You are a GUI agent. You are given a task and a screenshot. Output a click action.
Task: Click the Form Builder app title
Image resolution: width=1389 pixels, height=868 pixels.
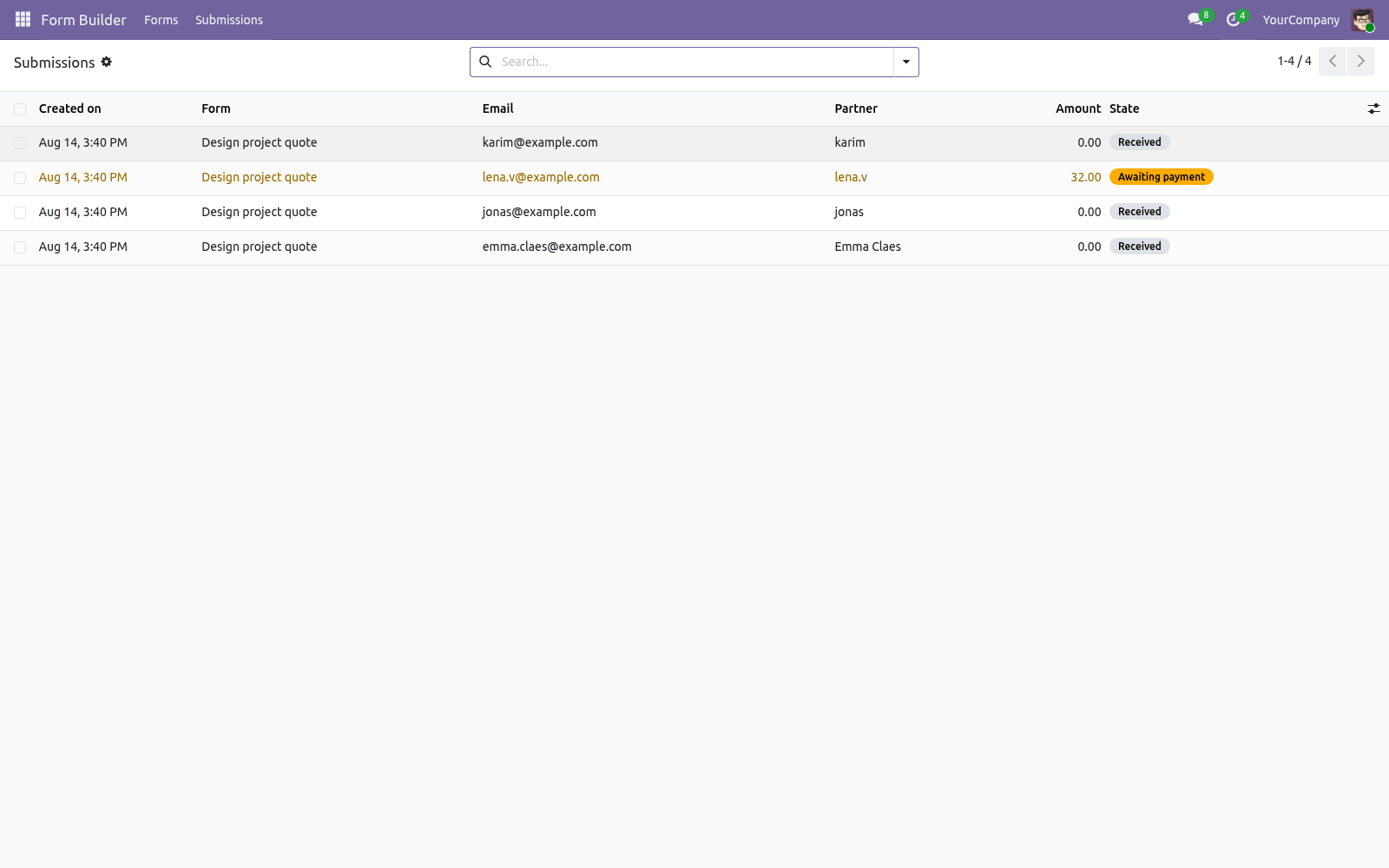click(x=83, y=20)
